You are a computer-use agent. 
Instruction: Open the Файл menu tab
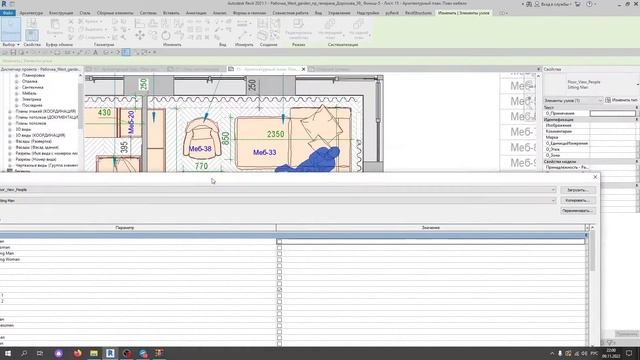tap(7, 13)
